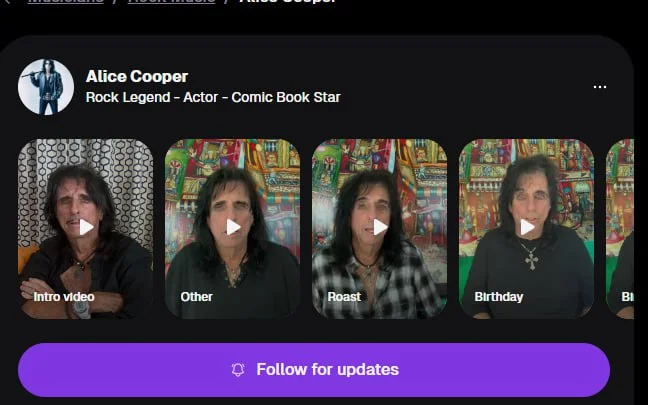The image size is (648, 405).
Task: Click the Follow for updates button
Action: [x=314, y=370]
